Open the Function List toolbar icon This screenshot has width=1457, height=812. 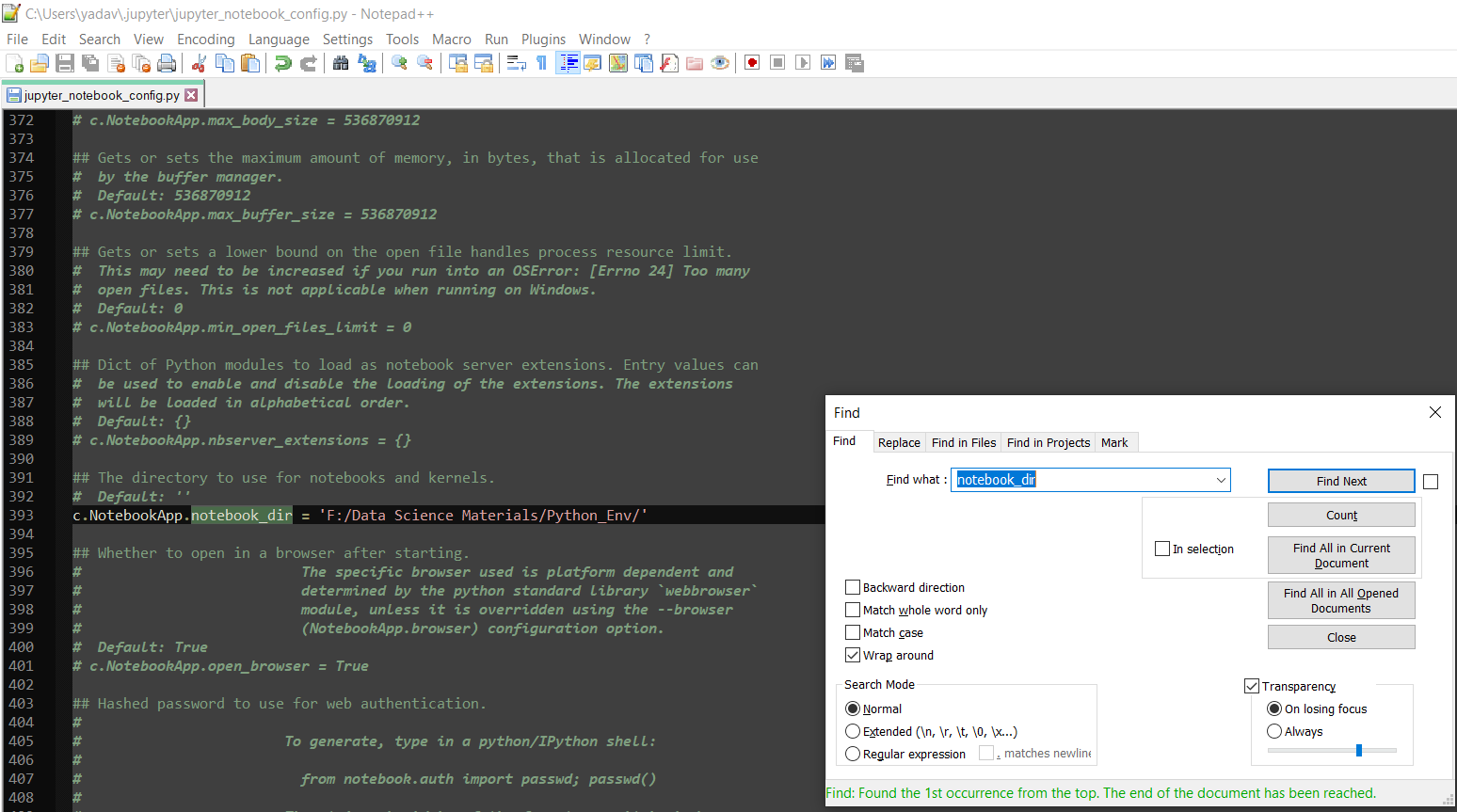[x=669, y=63]
